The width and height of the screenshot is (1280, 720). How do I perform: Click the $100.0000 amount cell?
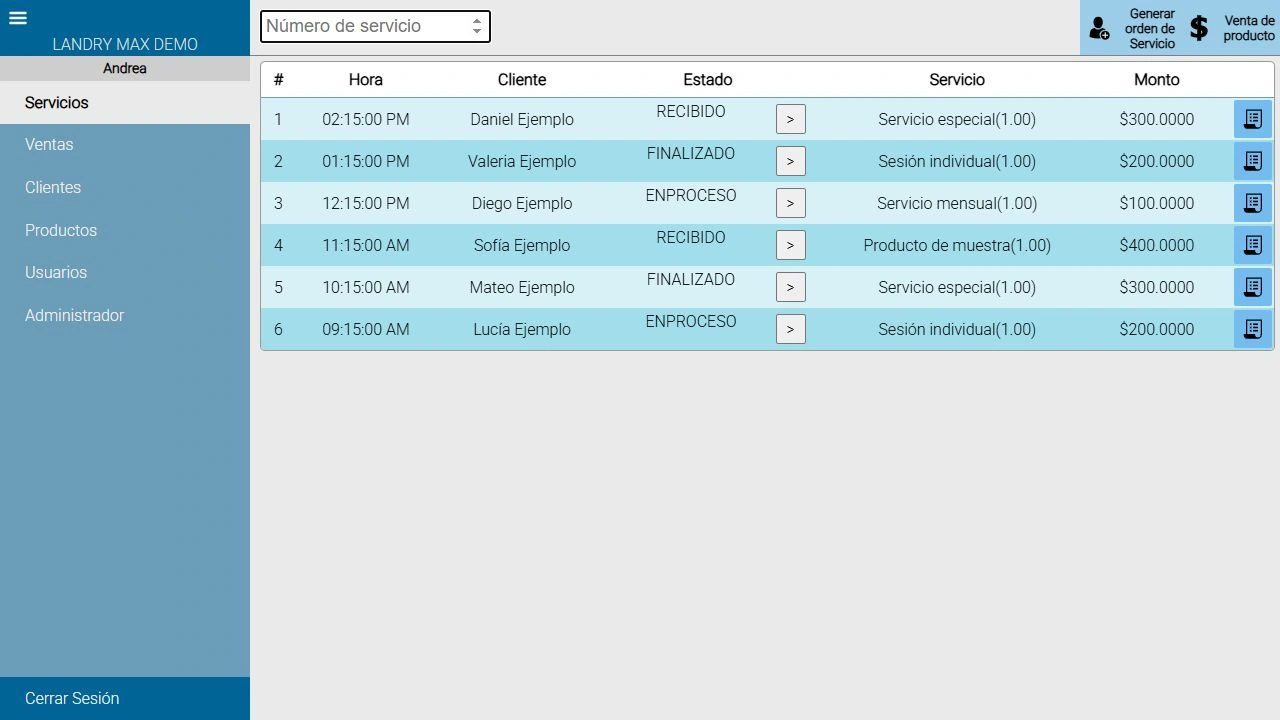[1157, 203]
